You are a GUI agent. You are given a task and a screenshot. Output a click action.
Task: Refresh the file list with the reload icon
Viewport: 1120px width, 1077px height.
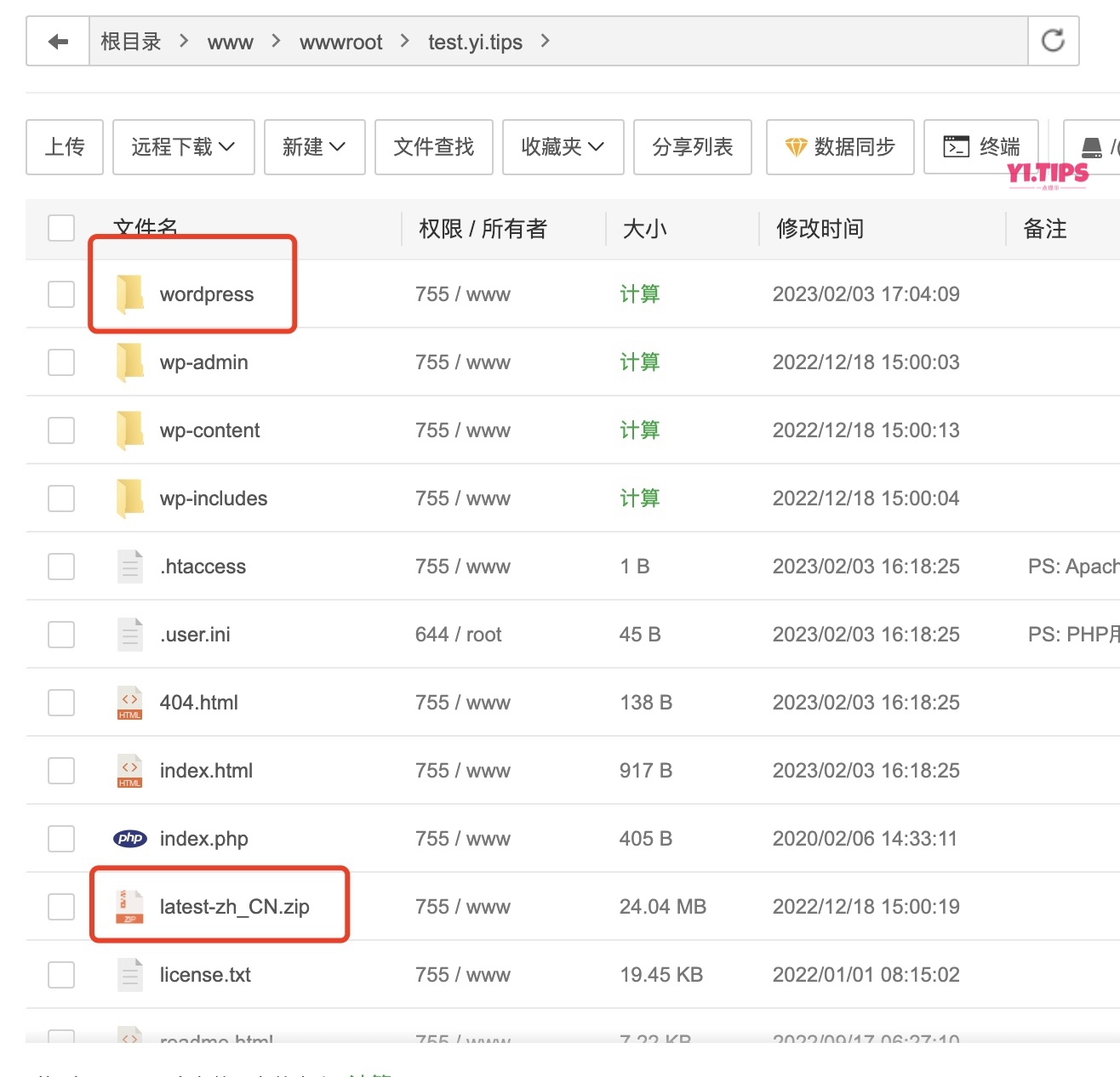coord(1053,41)
